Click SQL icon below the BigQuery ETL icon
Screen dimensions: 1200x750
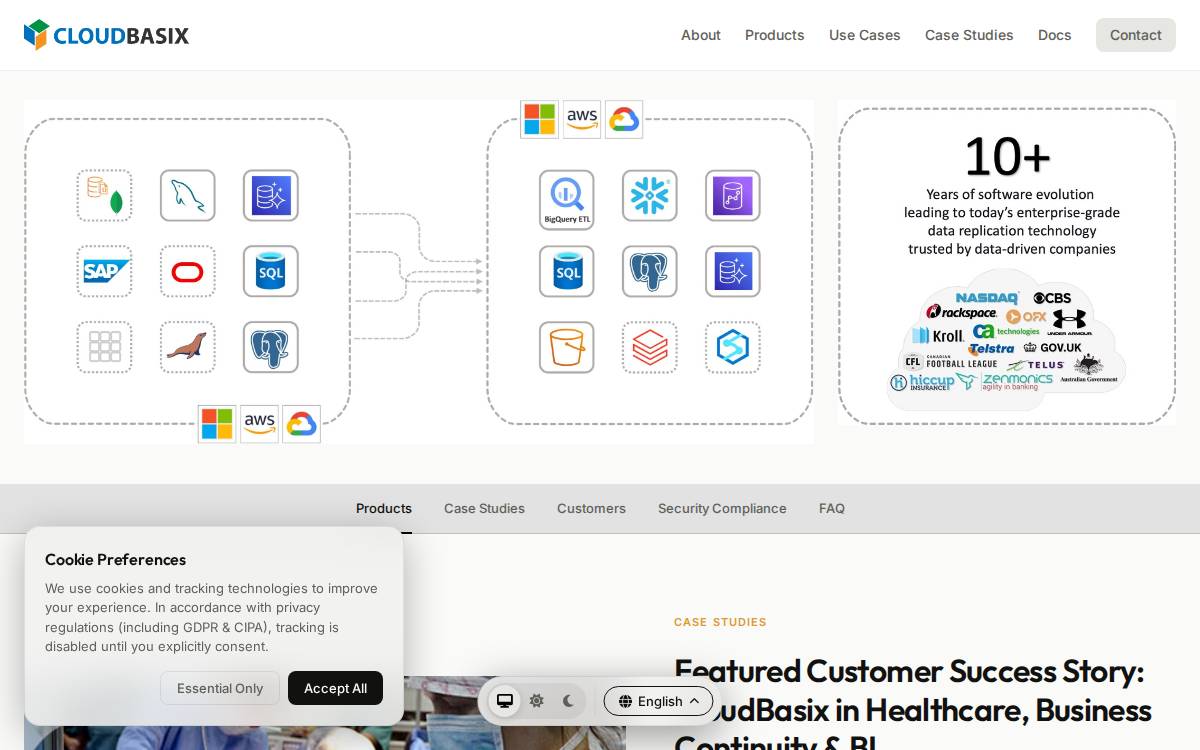pos(567,271)
